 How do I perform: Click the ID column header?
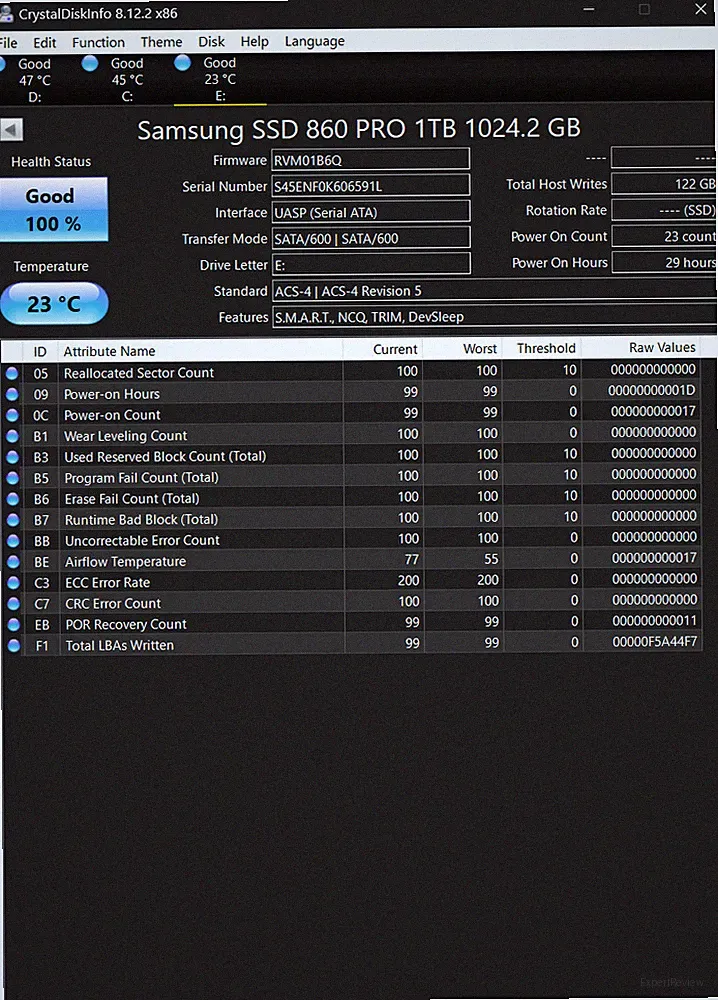pyautogui.click(x=40, y=351)
